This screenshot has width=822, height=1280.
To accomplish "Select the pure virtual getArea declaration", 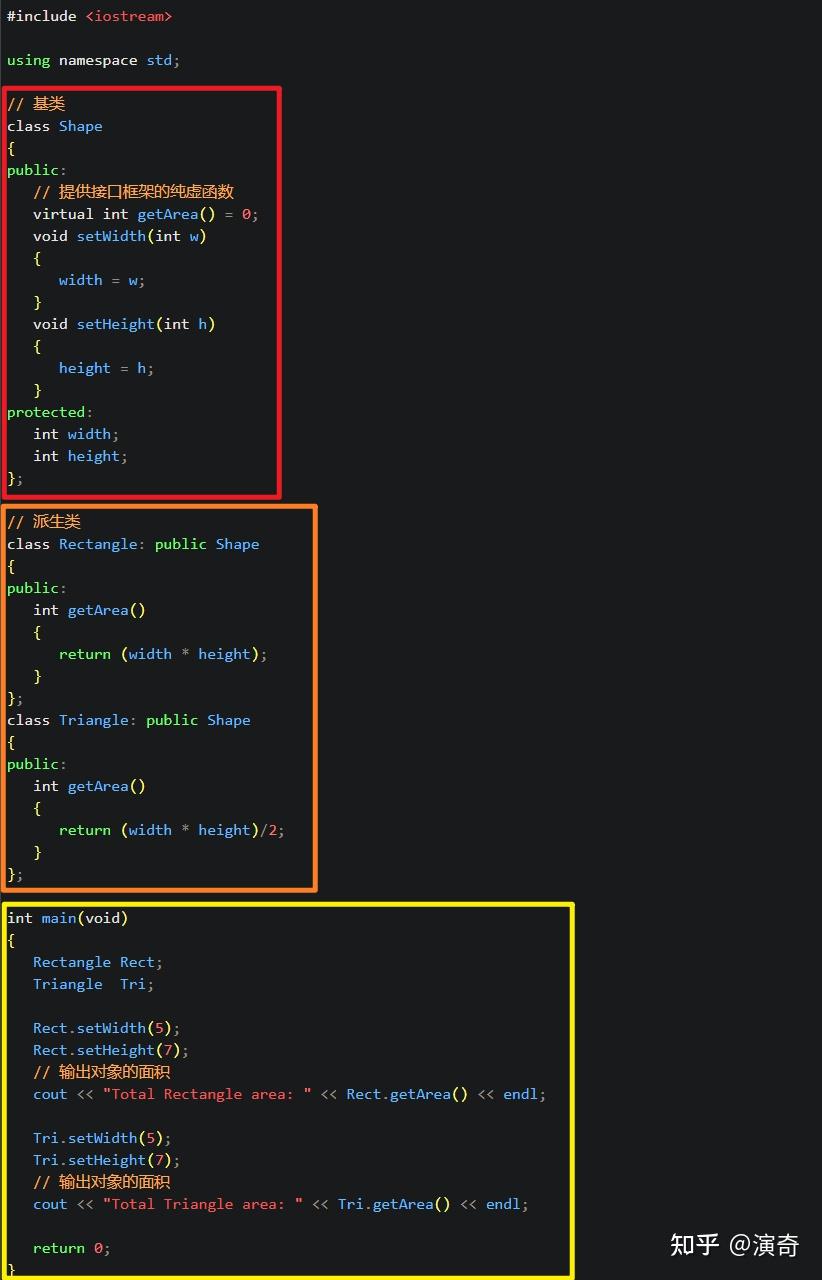I will [145, 213].
